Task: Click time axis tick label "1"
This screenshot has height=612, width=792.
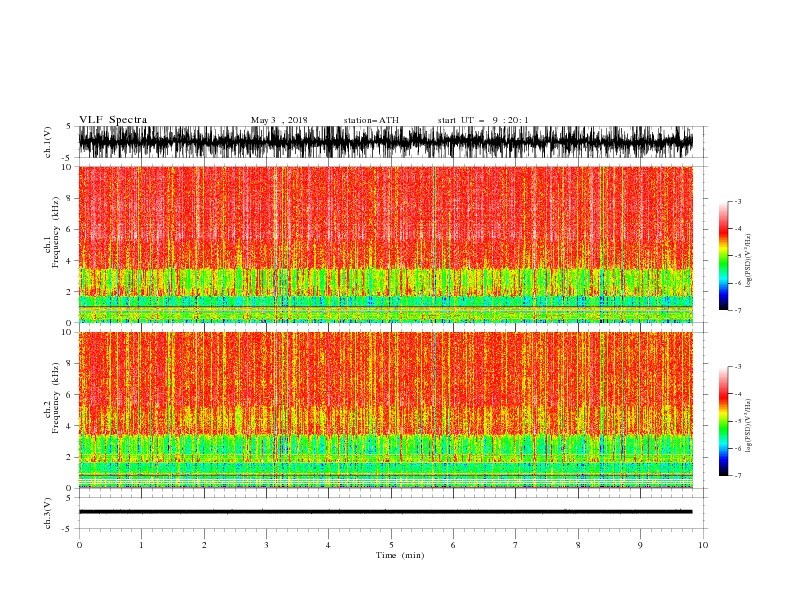Action: click(141, 545)
